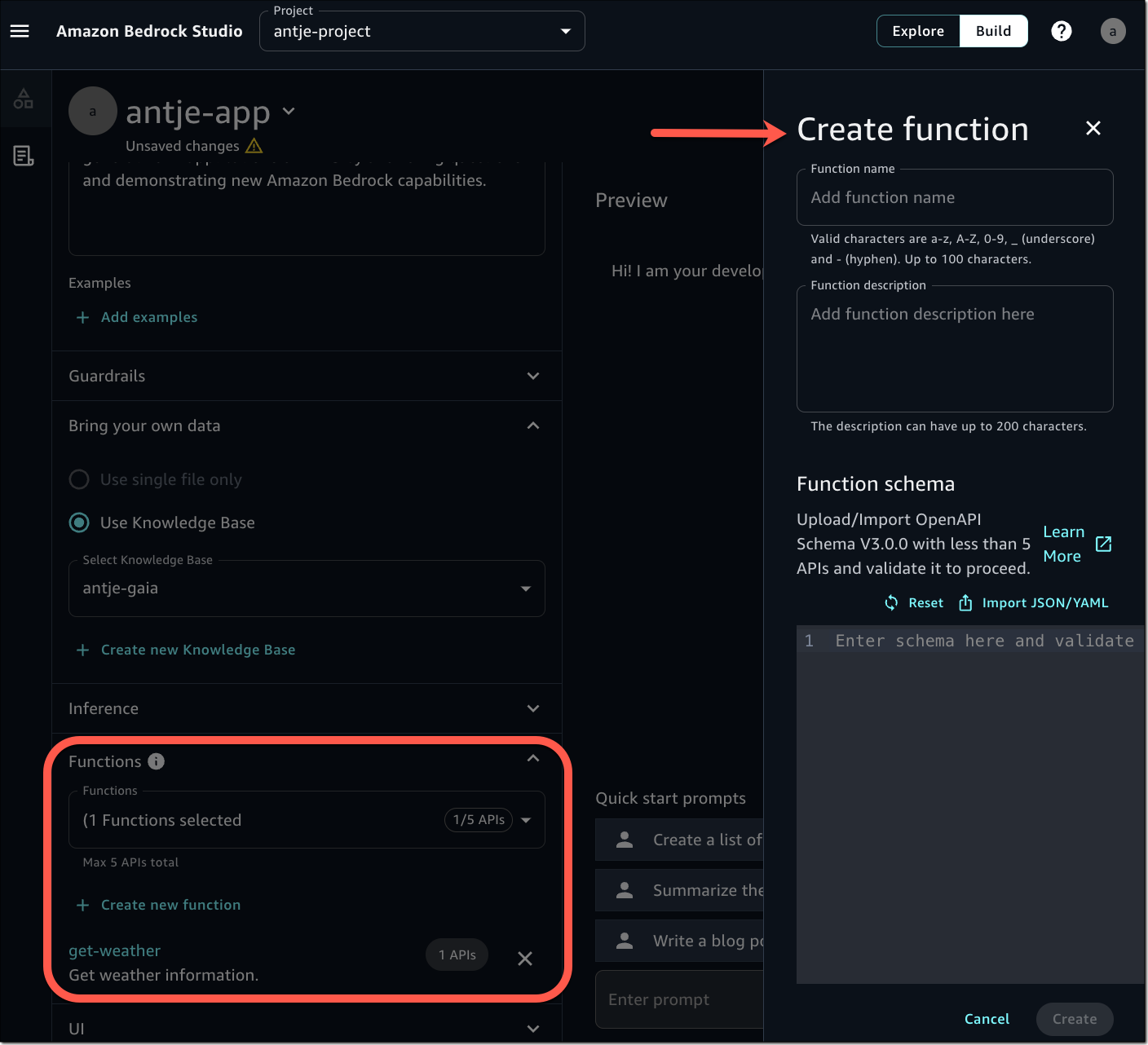
Task: Click the Amazon Bedrock Studio title
Action: point(149,31)
